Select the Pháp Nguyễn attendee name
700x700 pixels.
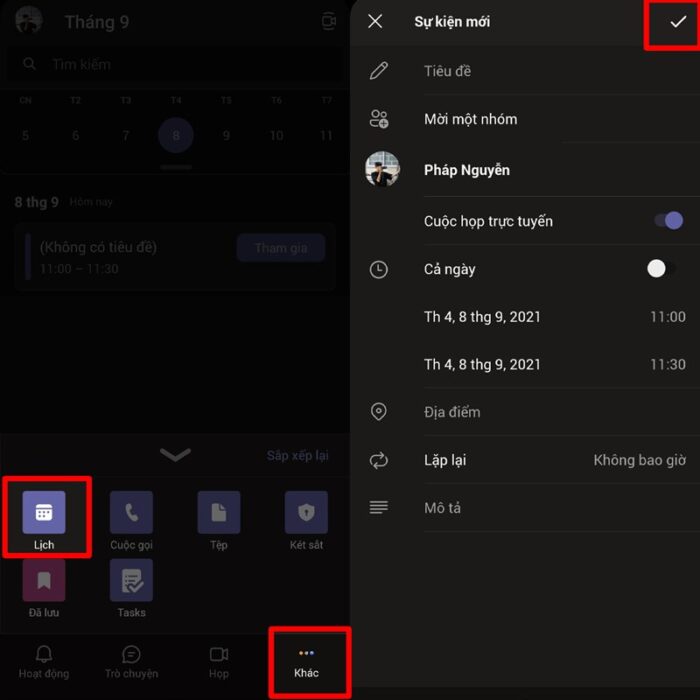pyautogui.click(x=467, y=170)
